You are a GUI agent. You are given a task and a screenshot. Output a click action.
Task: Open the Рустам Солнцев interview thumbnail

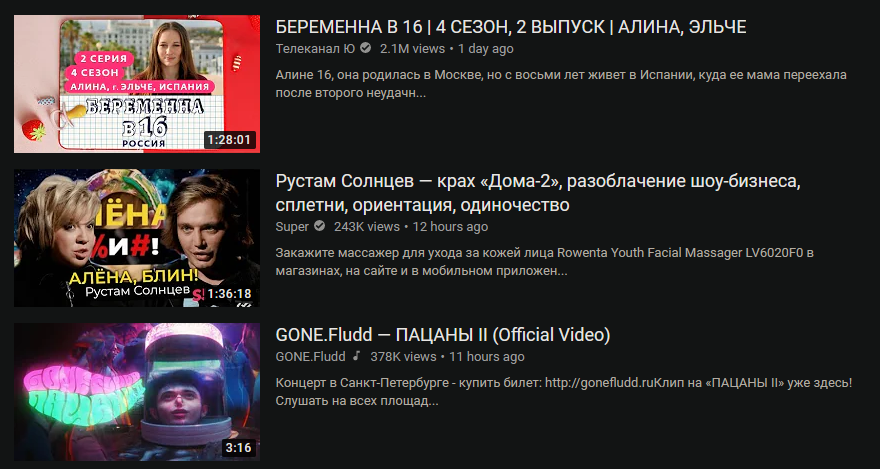tap(137, 238)
